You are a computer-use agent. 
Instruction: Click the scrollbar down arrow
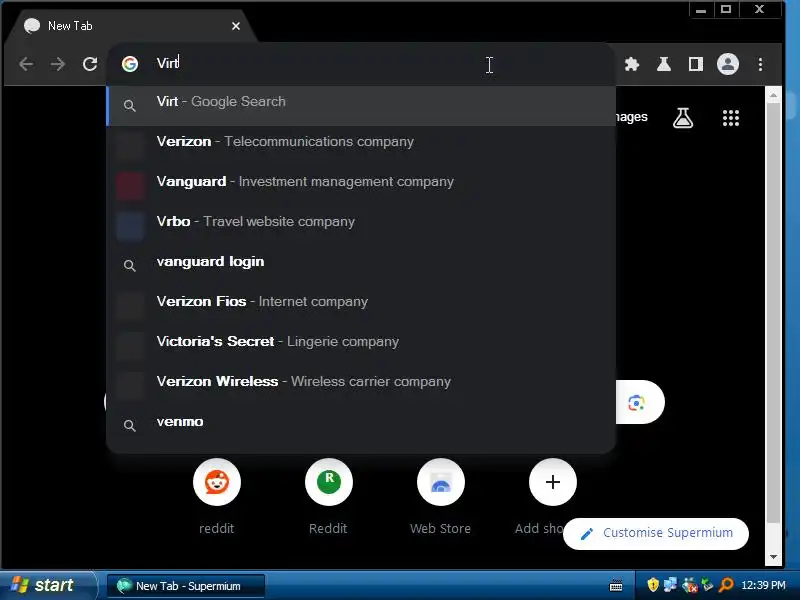tap(773, 557)
